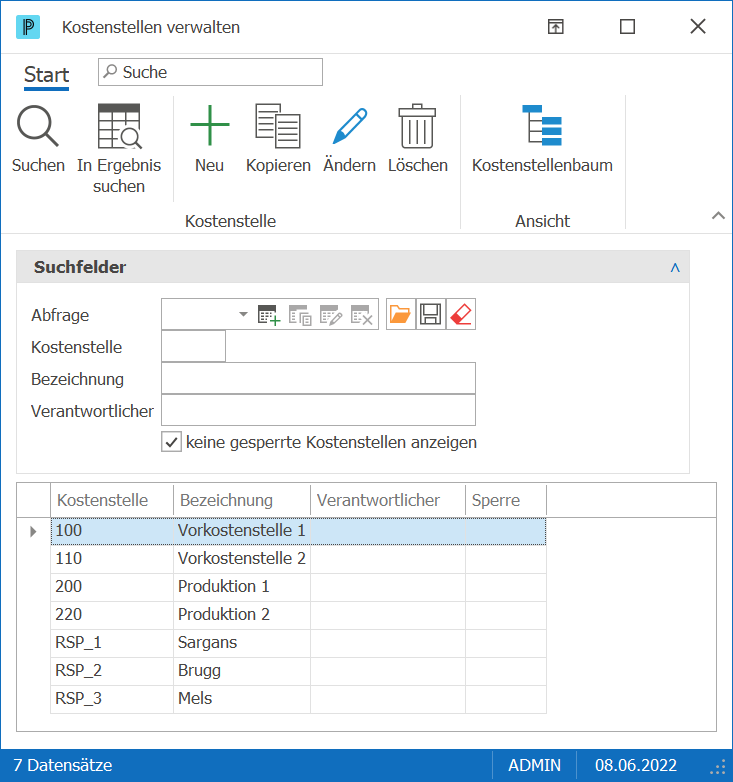The image size is (733, 782).
Task: Select the cell 110
Action: click(112, 559)
